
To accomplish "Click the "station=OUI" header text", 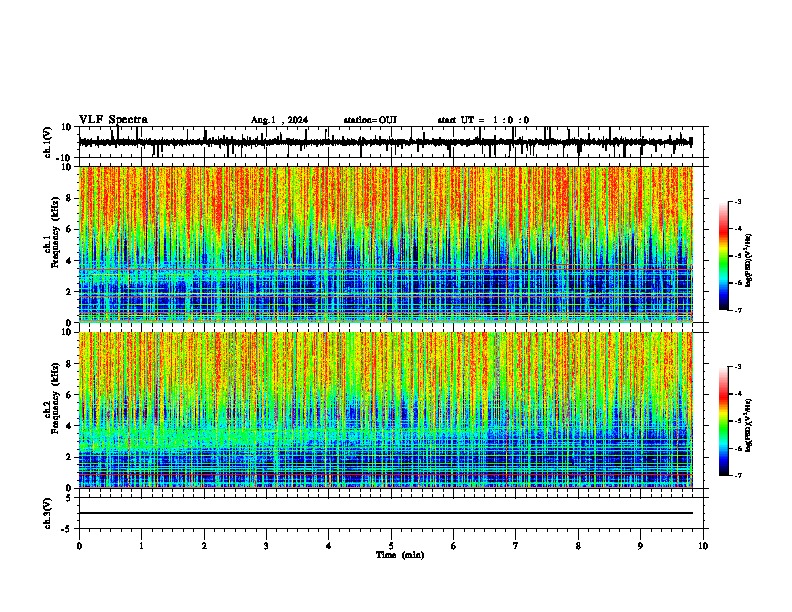I will [370, 120].
